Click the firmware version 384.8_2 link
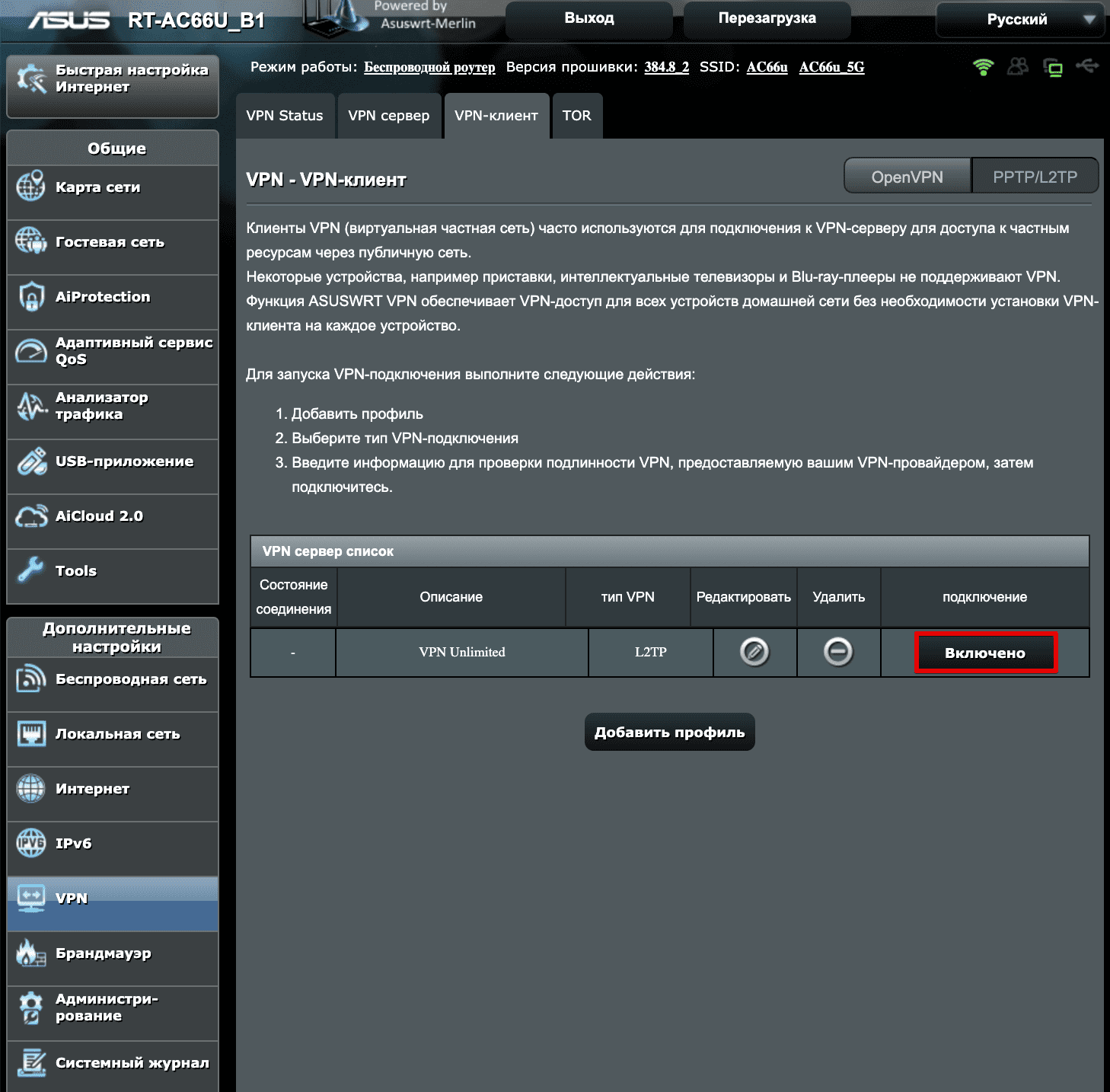The height and width of the screenshot is (1092, 1110). pos(666,67)
